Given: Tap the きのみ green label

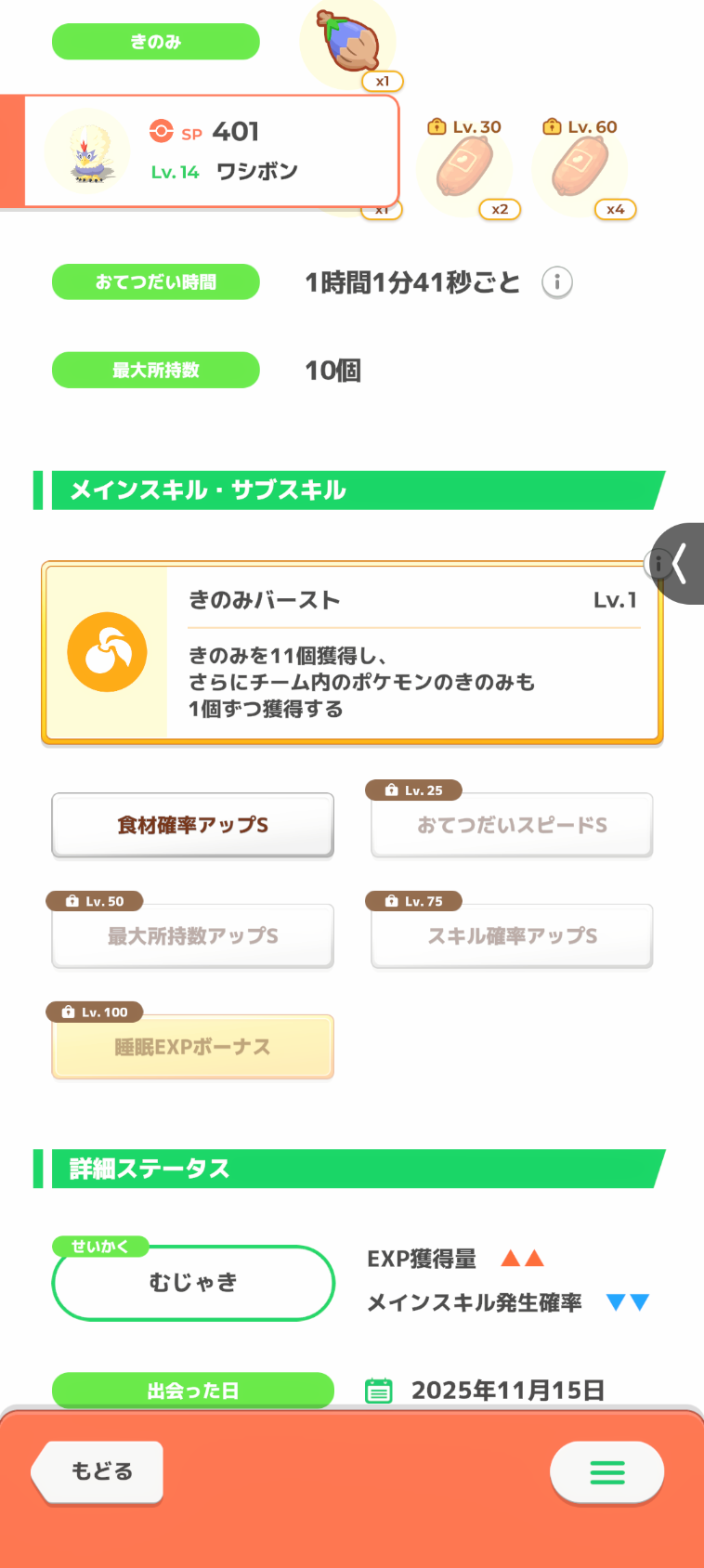Looking at the screenshot, I should pos(155,42).
